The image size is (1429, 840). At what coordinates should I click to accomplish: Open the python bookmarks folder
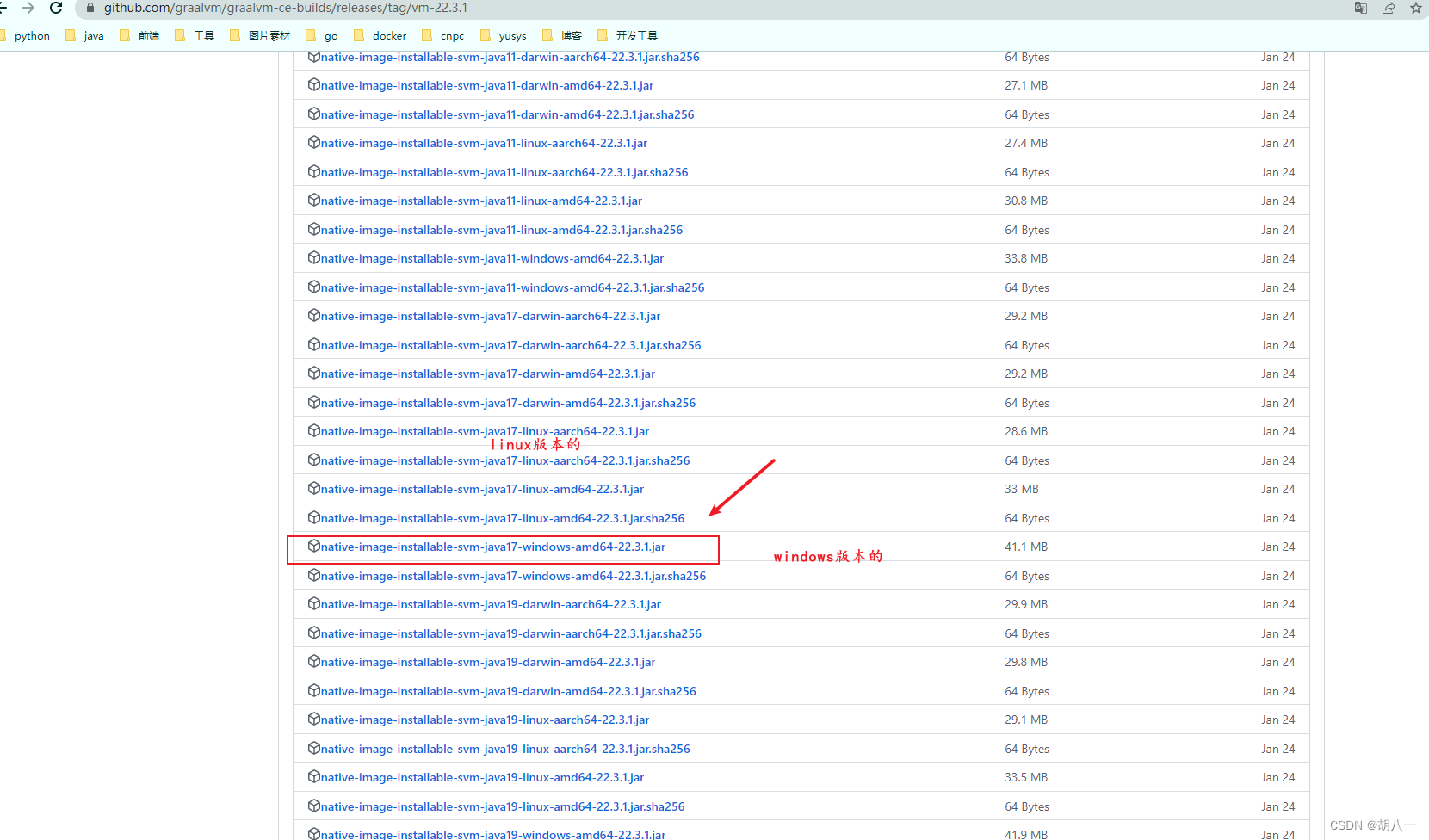click(26, 35)
